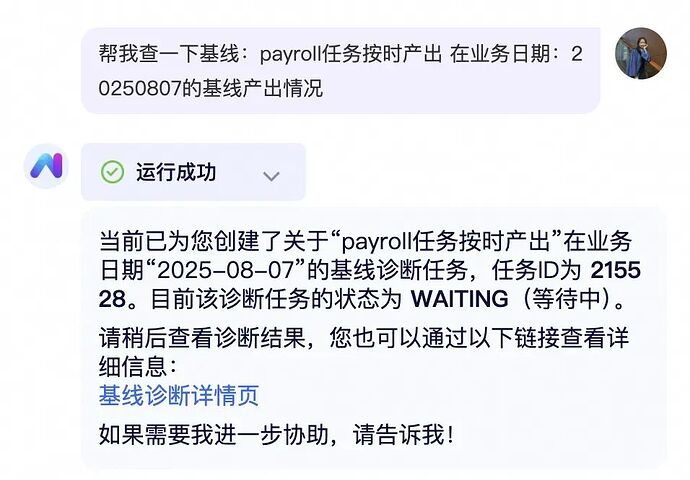690x480 pixels.
Task: Click the 运行成功 status label
Action: 176,172
